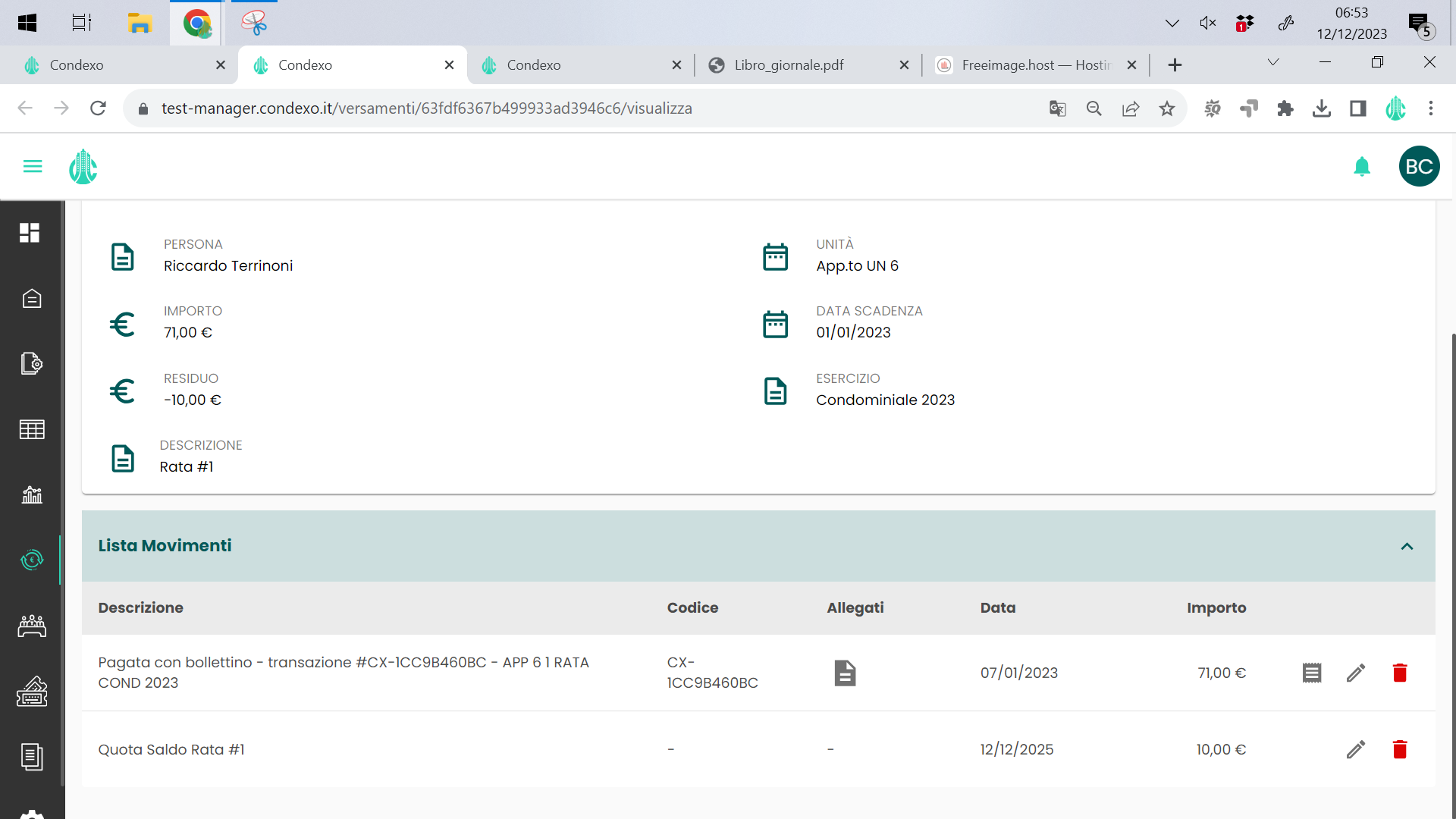Bookmark this page with star icon
This screenshot has width=1456, height=819.
(1167, 108)
